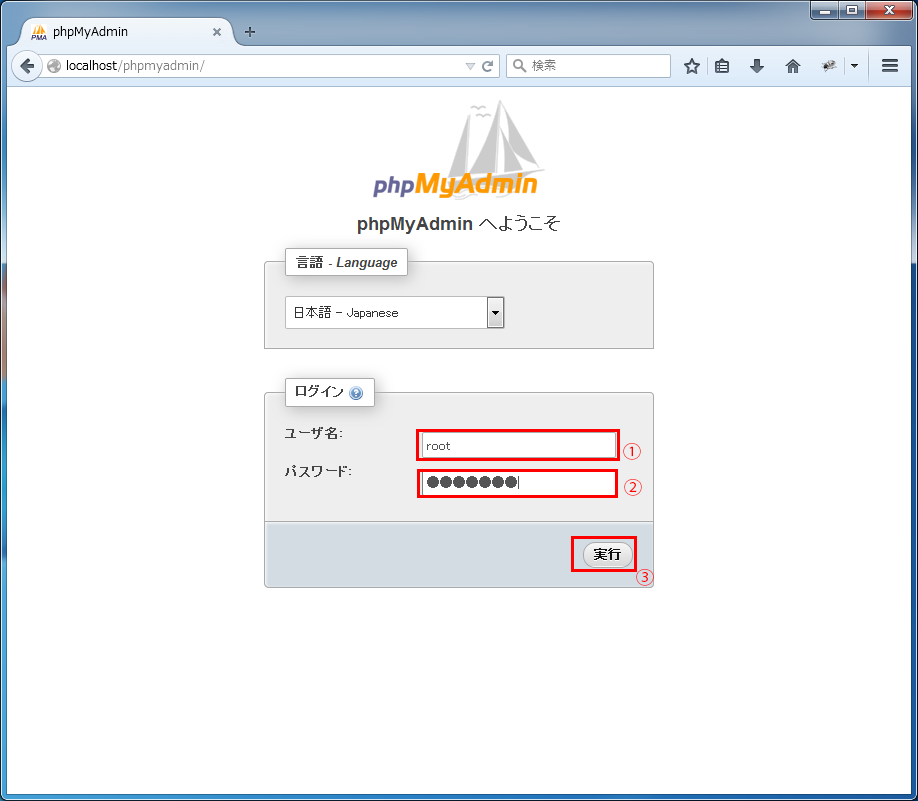This screenshot has height=801, width=918.
Task: Click the login help question mark icon
Action: [x=356, y=393]
